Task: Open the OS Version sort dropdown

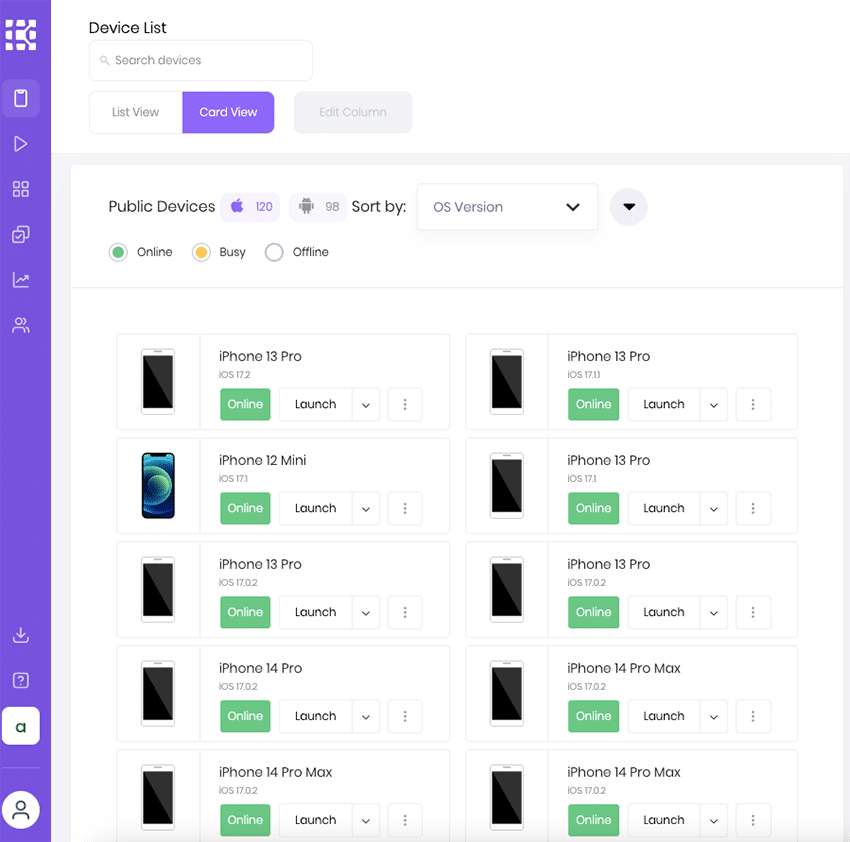Action: tap(507, 206)
